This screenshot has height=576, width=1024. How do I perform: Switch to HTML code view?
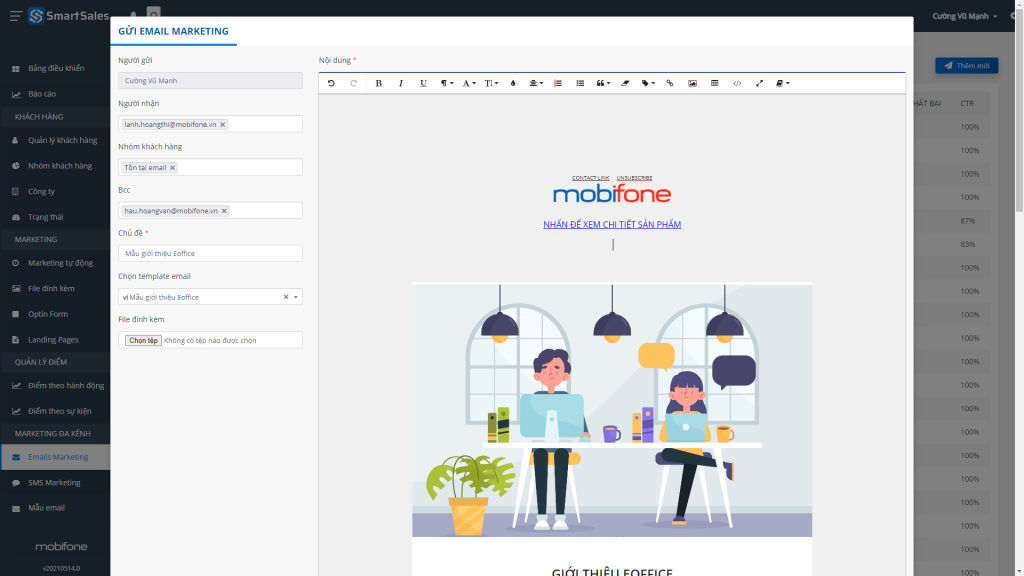tap(737, 83)
